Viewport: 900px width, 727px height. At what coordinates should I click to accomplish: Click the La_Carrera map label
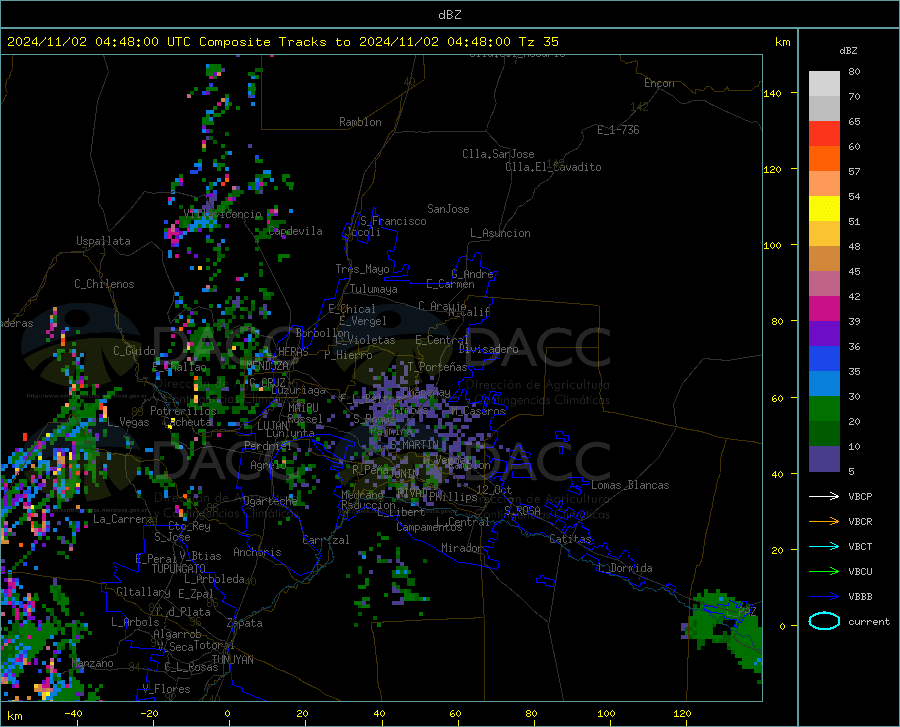[x=123, y=519]
